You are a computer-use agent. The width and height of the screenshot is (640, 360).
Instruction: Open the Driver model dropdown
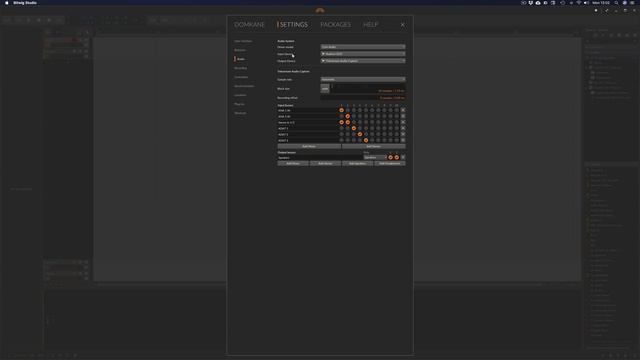pos(363,47)
